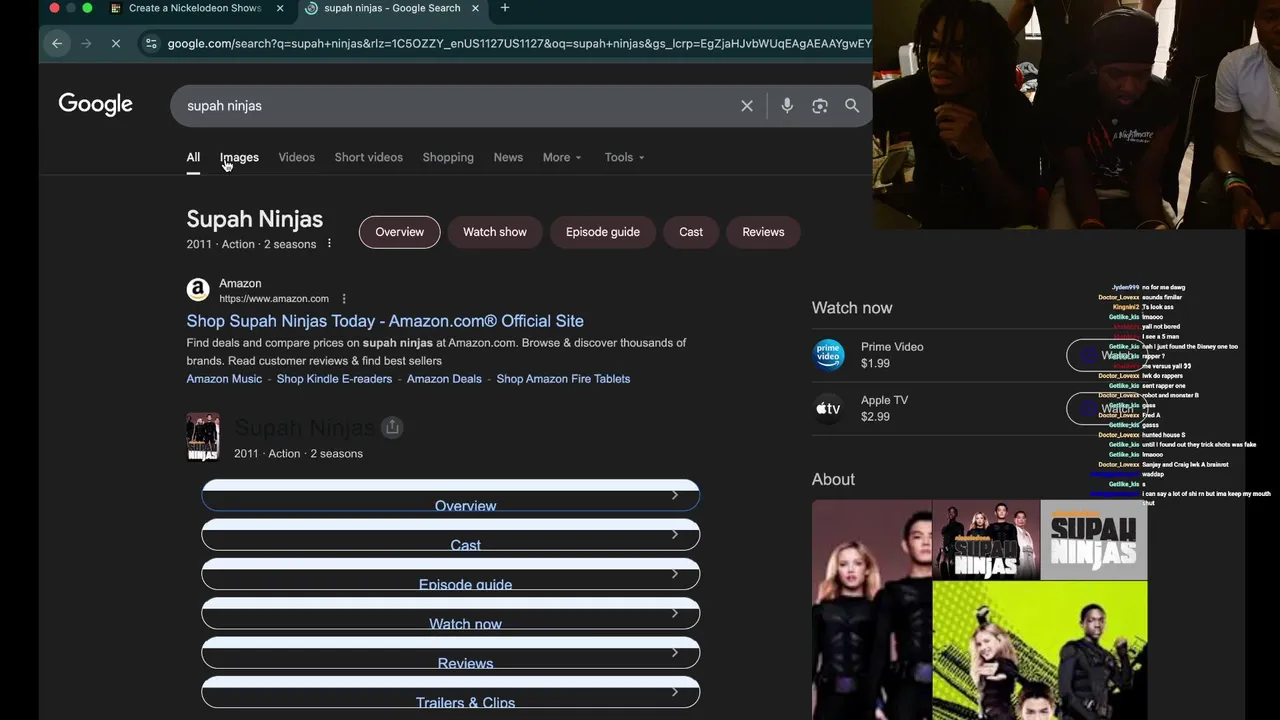Open three-dot menu next to Amazon URL

[344, 298]
